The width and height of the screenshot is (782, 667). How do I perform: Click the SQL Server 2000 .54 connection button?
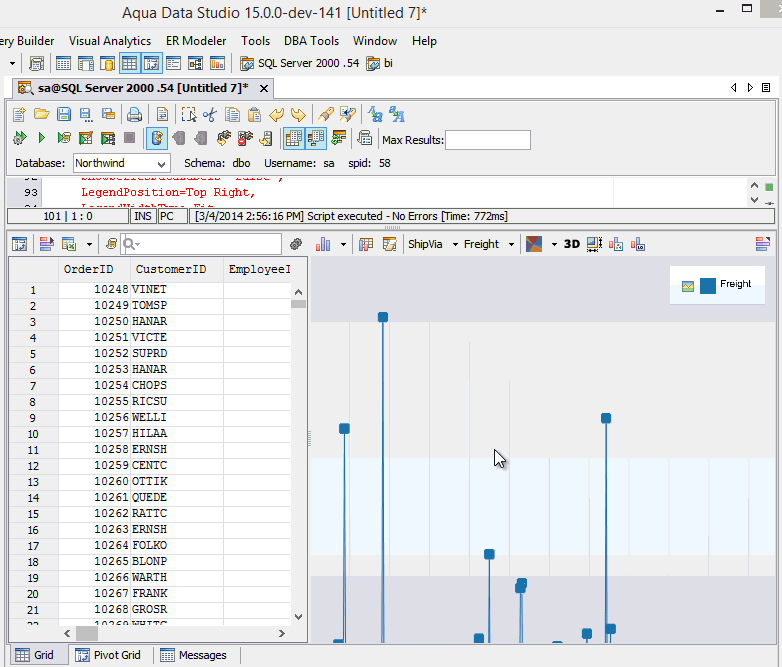click(x=299, y=63)
